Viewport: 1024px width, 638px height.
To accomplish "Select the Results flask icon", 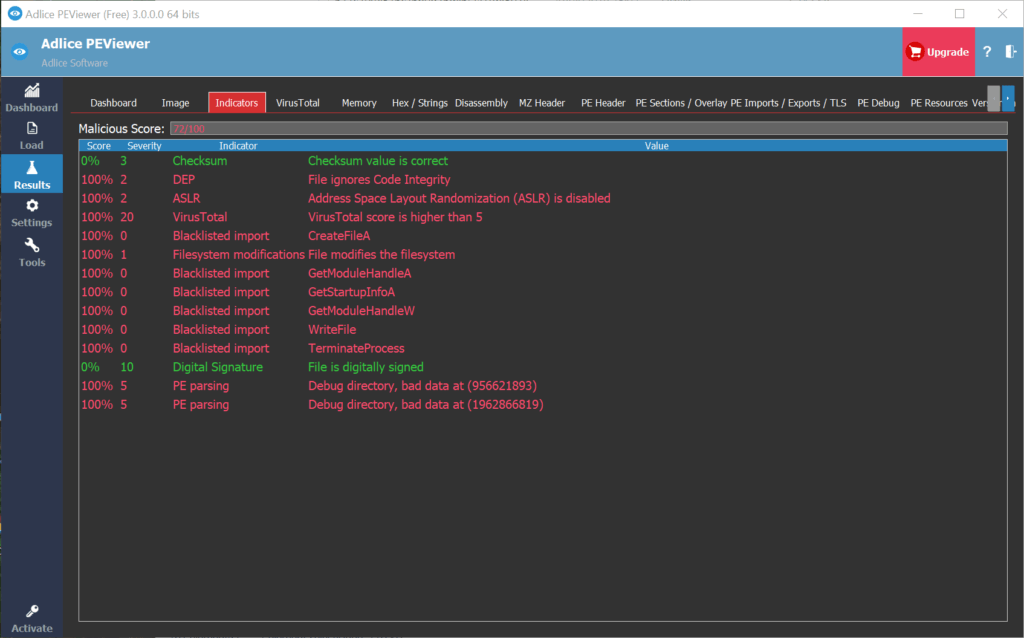I will 32,168.
